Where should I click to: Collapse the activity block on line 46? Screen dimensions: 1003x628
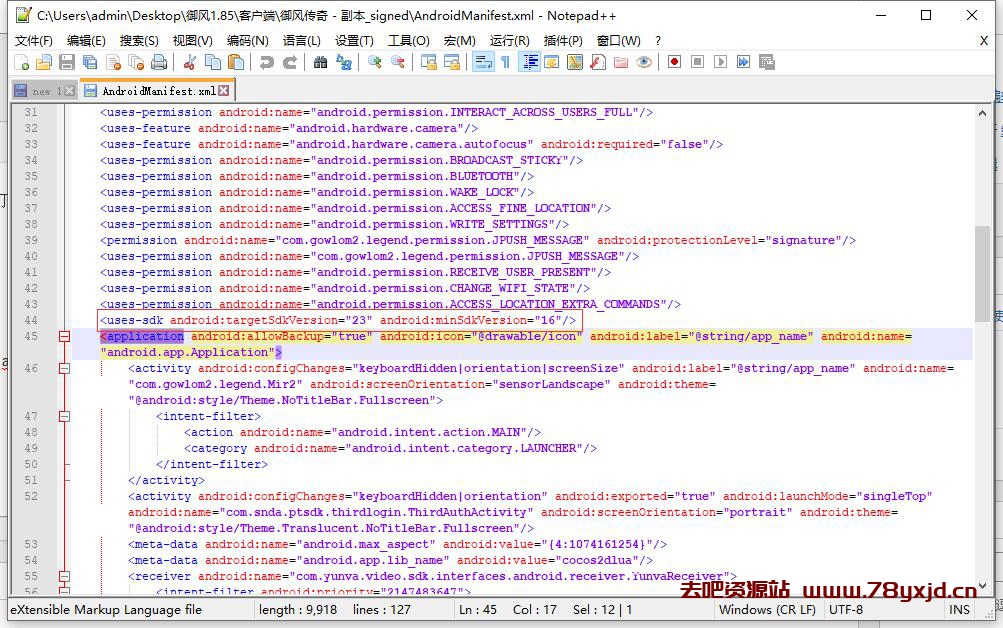[65, 369]
